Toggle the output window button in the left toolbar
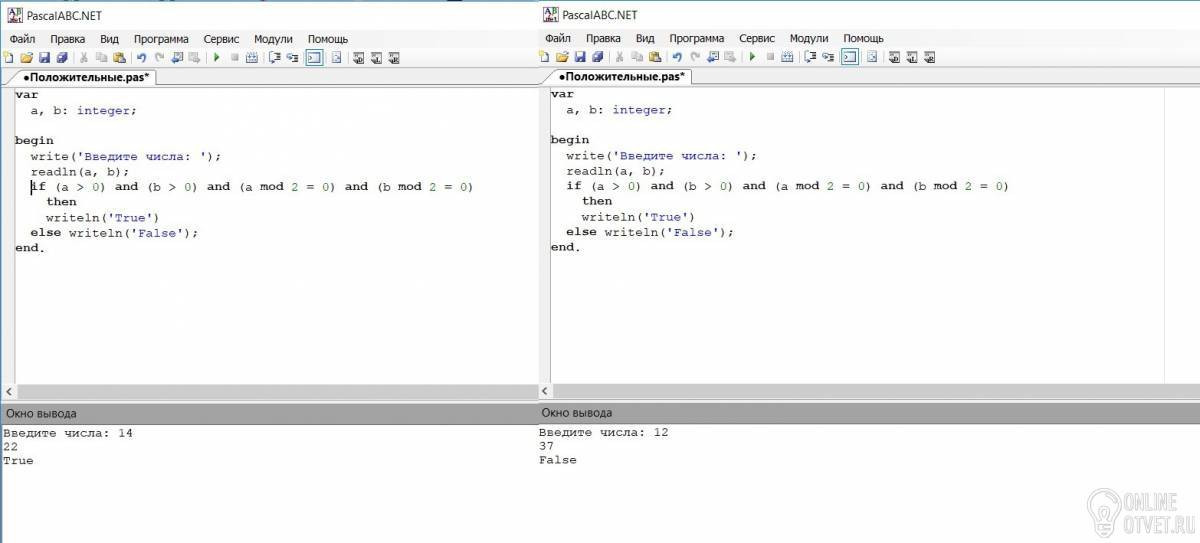The image size is (1200, 543). [313, 58]
